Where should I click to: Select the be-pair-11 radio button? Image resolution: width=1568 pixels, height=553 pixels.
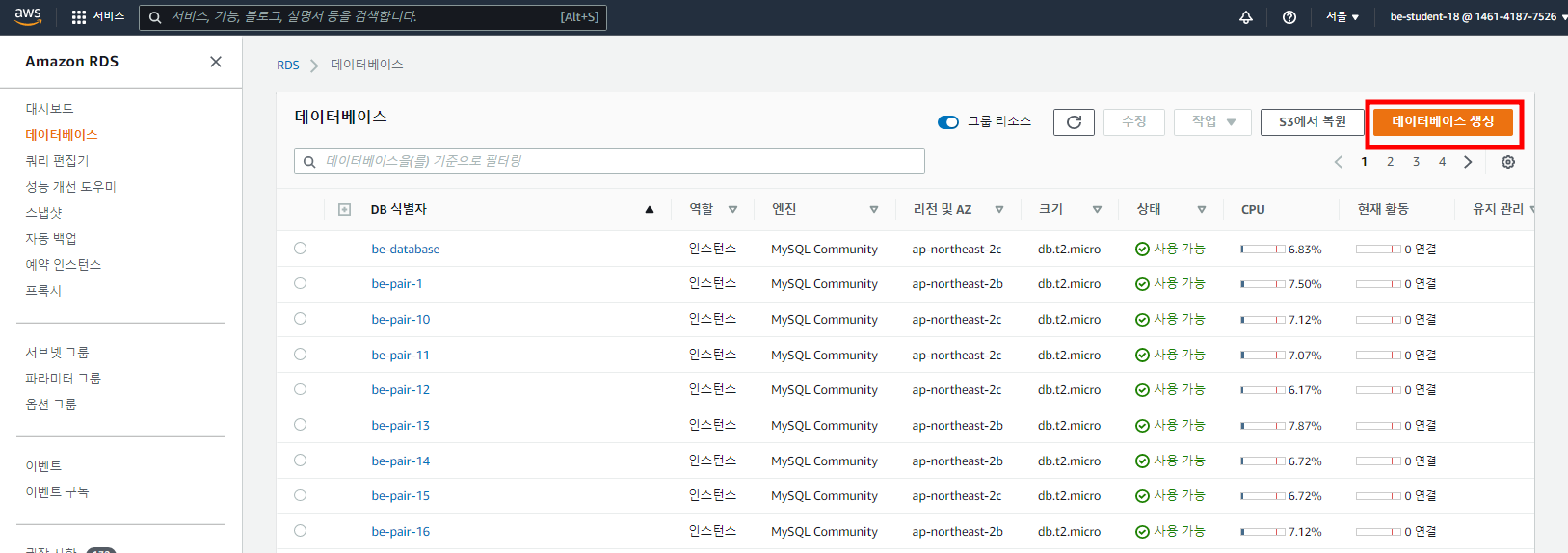coord(301,355)
